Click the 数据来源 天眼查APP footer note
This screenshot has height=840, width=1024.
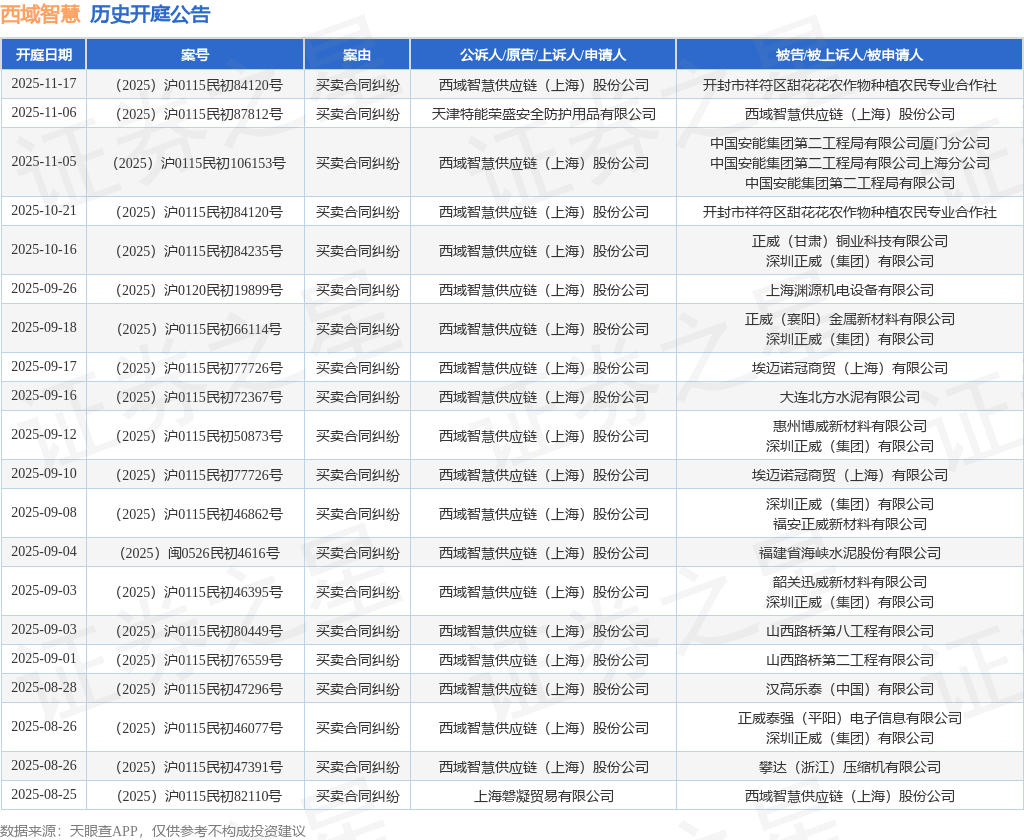[x=153, y=831]
